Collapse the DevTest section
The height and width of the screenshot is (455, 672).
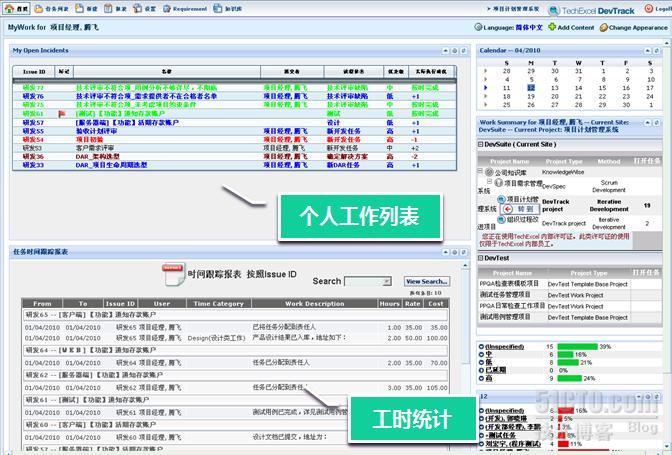coord(481,258)
